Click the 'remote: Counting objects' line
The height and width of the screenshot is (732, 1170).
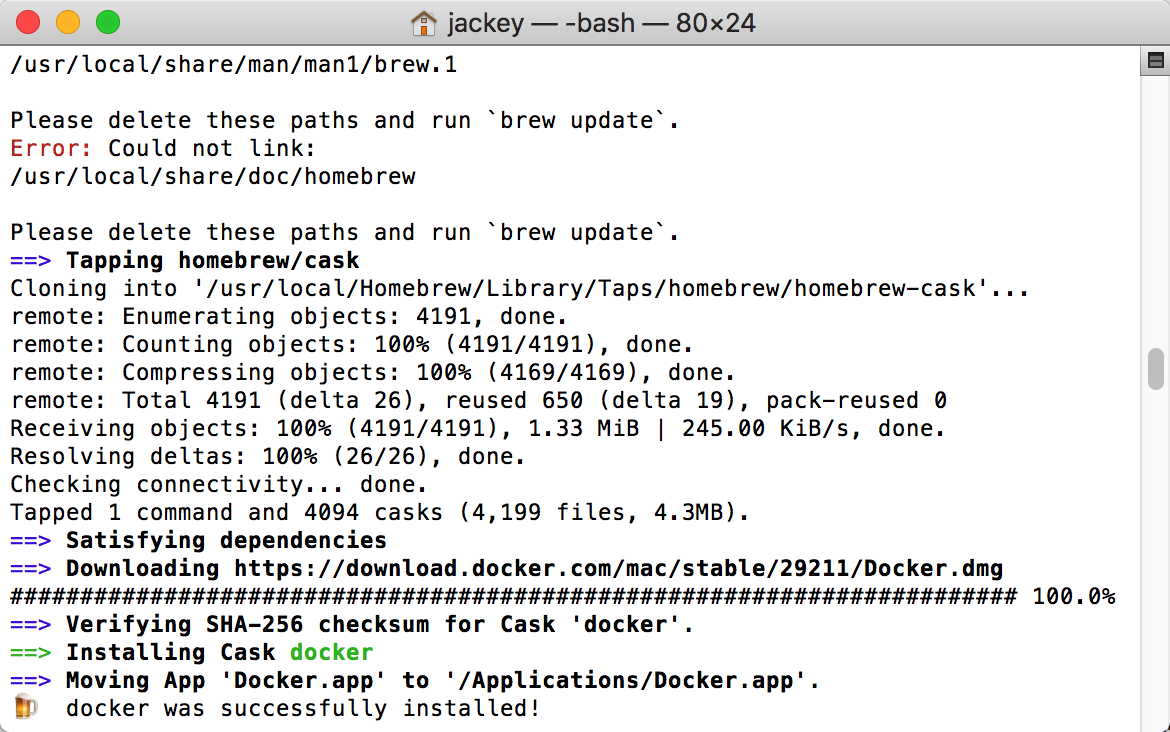click(x=351, y=345)
